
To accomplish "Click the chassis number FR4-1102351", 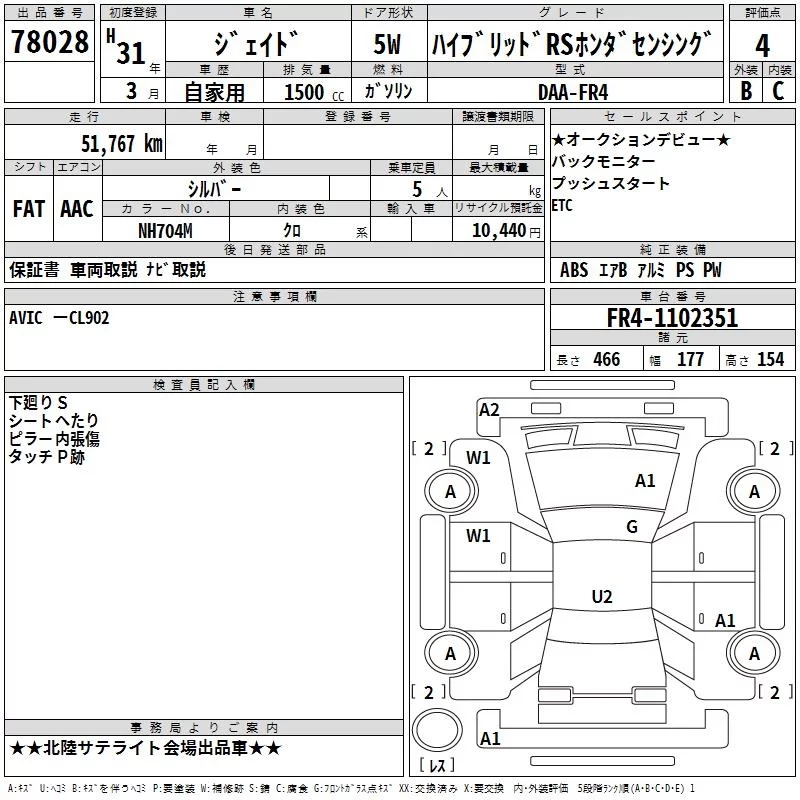I will [672, 318].
